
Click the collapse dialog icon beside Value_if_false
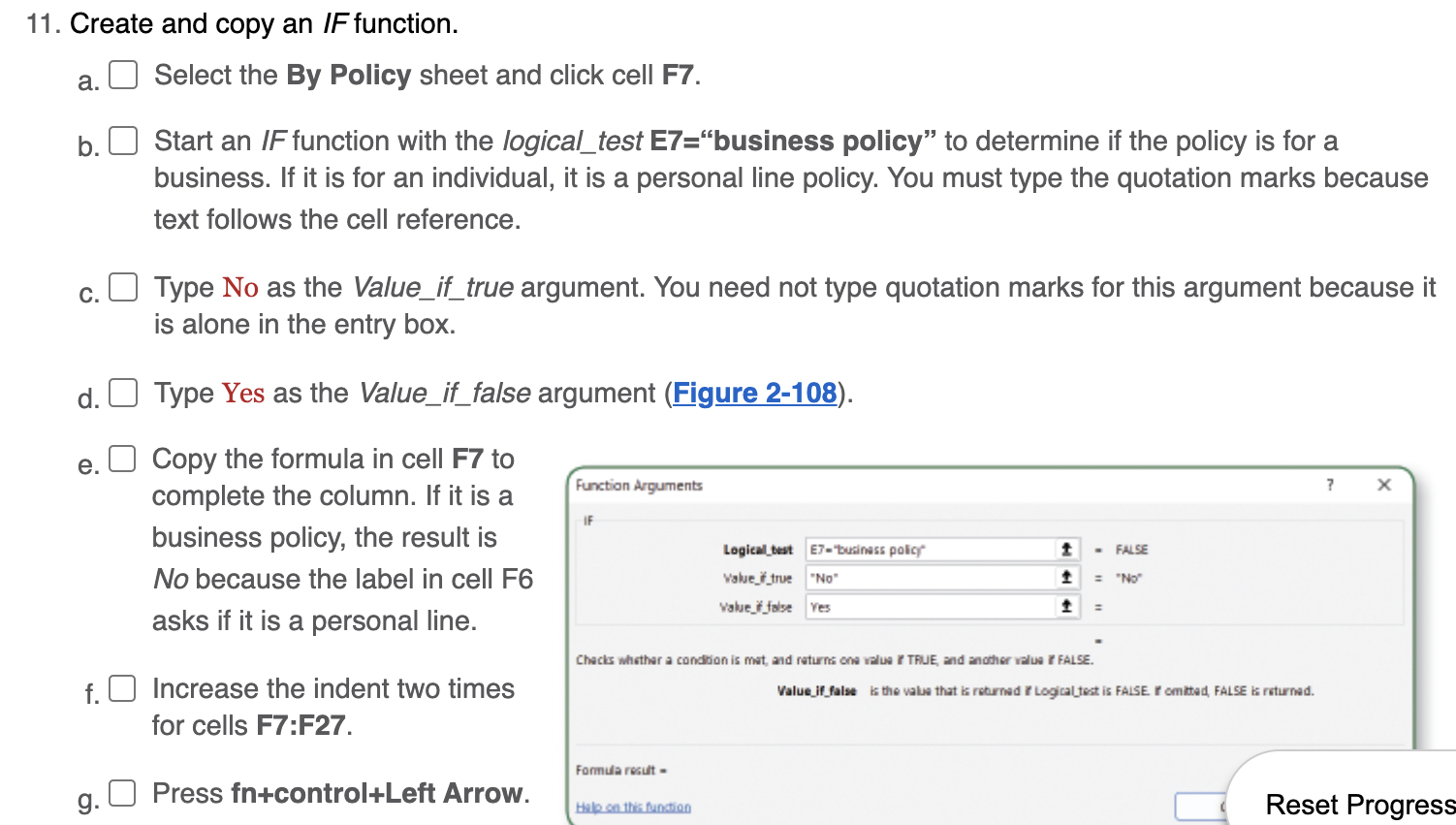1065,607
